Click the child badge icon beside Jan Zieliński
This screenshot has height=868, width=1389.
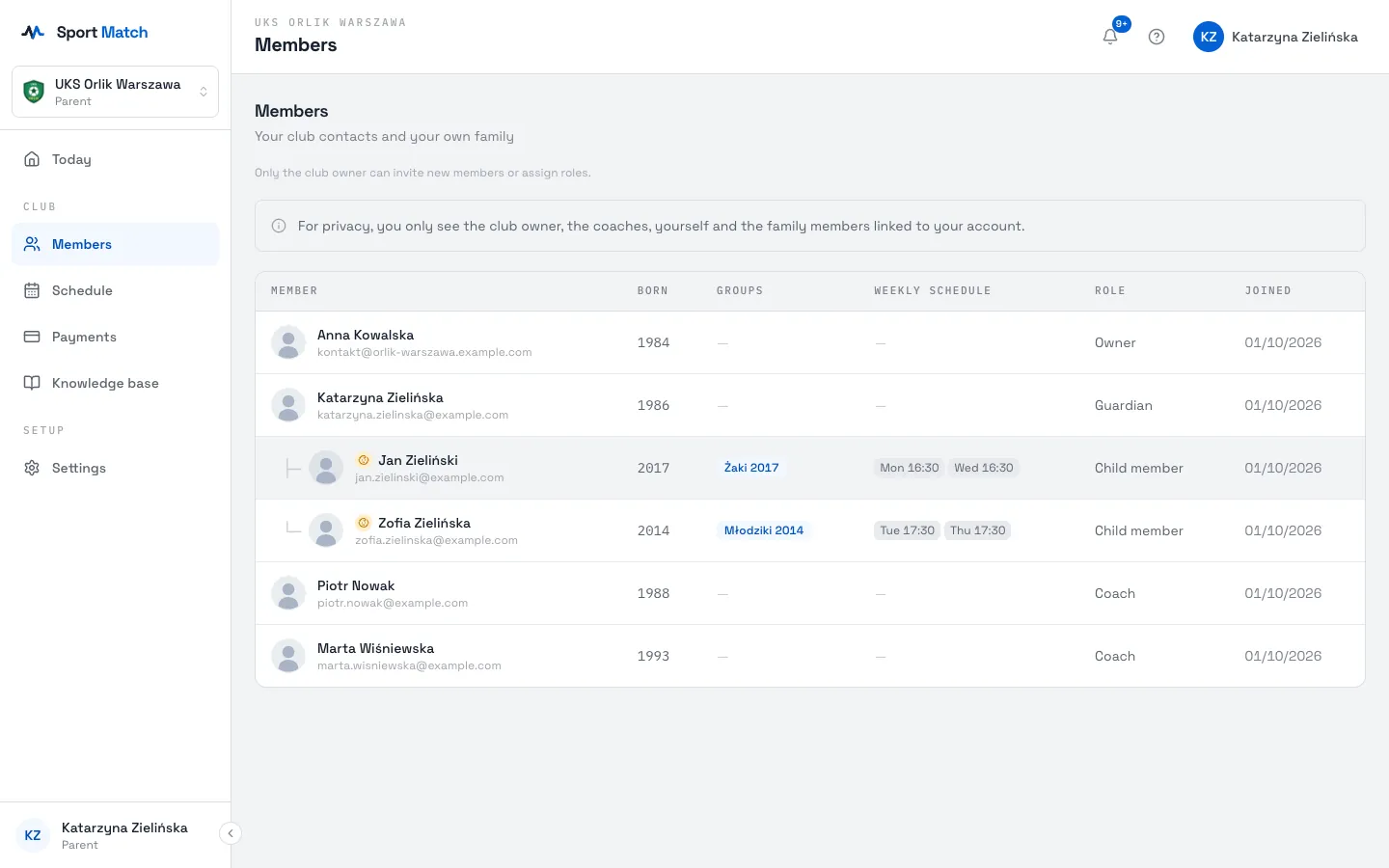(364, 460)
